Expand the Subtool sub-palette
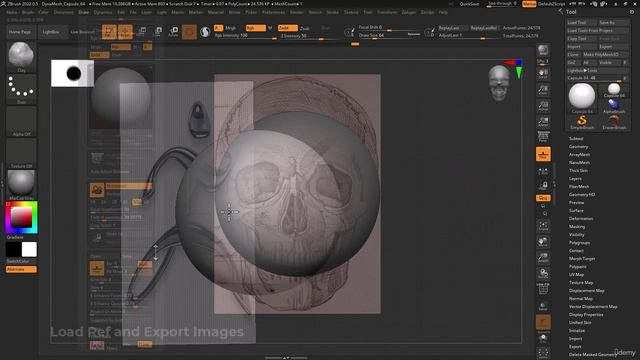 coord(576,139)
